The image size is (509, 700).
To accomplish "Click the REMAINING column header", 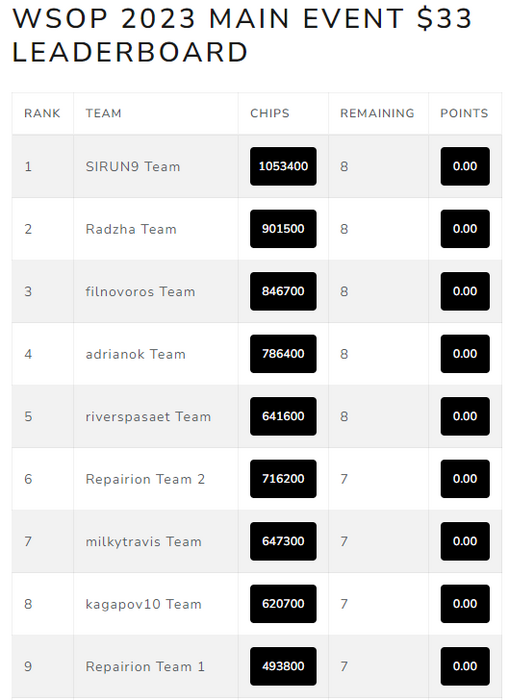I will (377, 113).
